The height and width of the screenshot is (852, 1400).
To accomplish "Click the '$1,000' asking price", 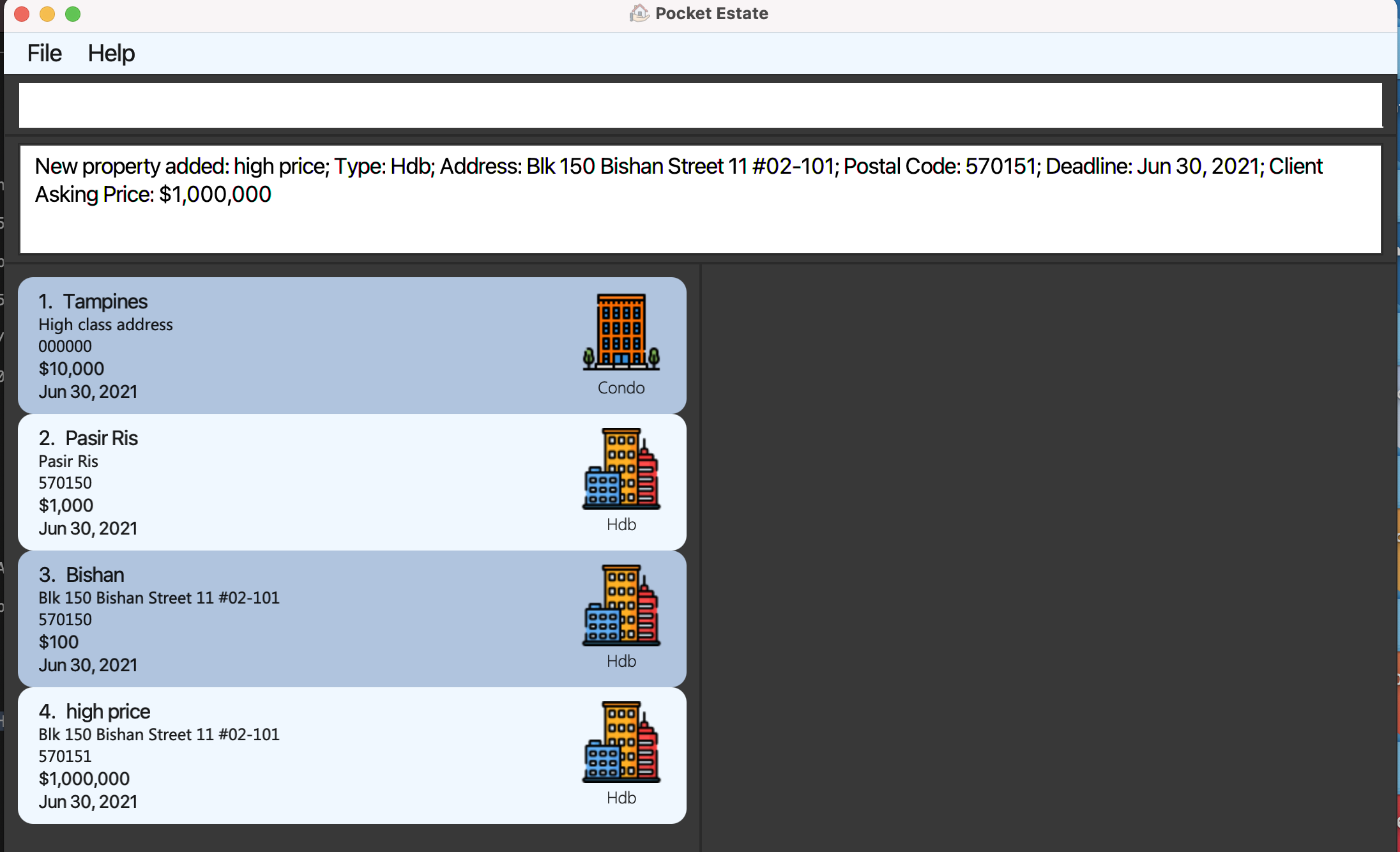I will click(66, 505).
